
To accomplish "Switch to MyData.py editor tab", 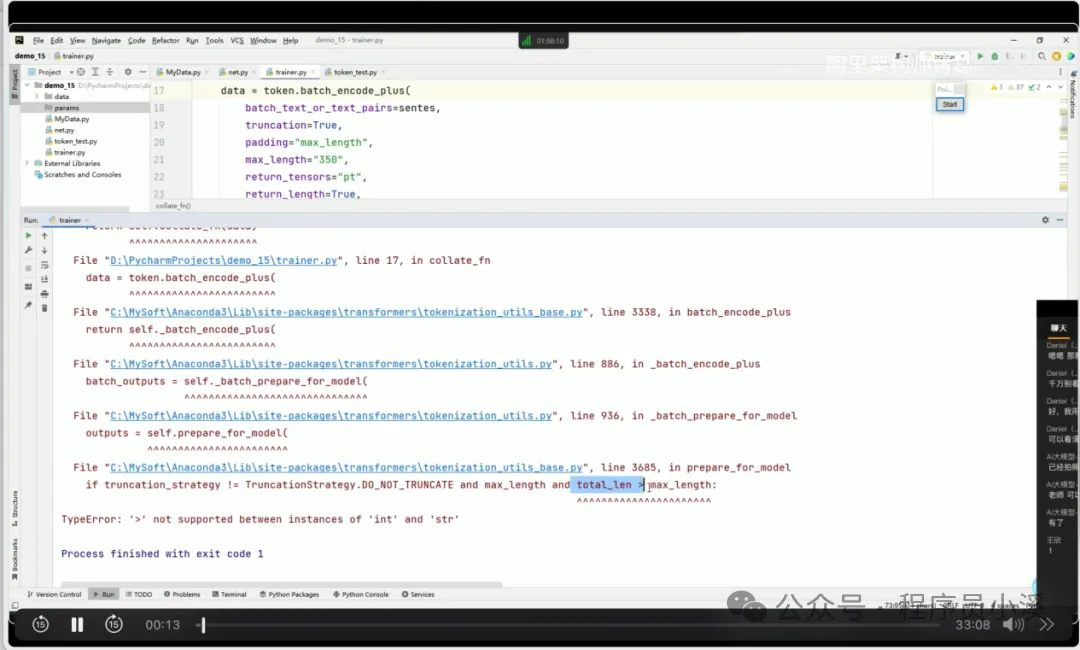I will [183, 72].
